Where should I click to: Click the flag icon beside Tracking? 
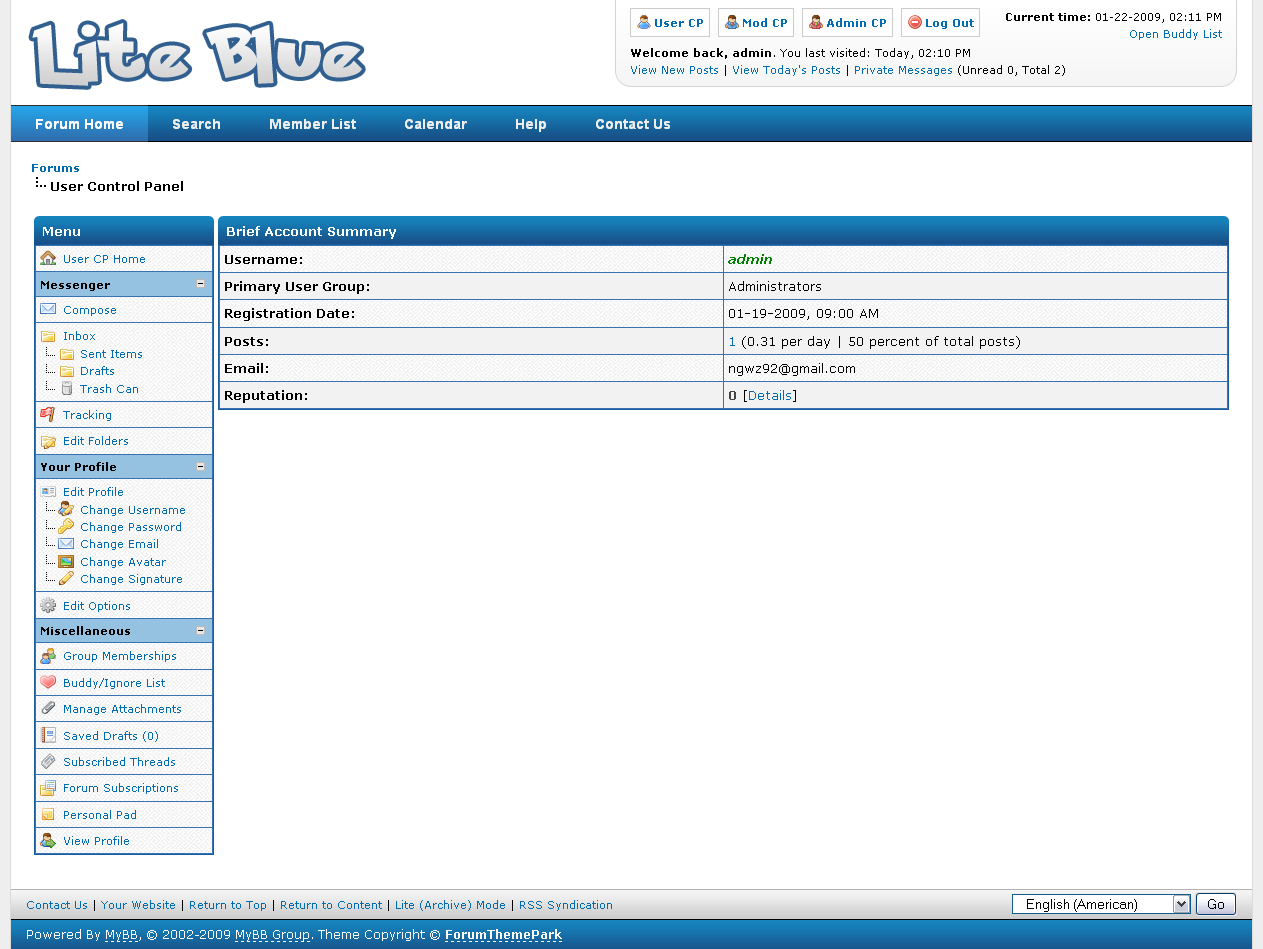coord(48,415)
